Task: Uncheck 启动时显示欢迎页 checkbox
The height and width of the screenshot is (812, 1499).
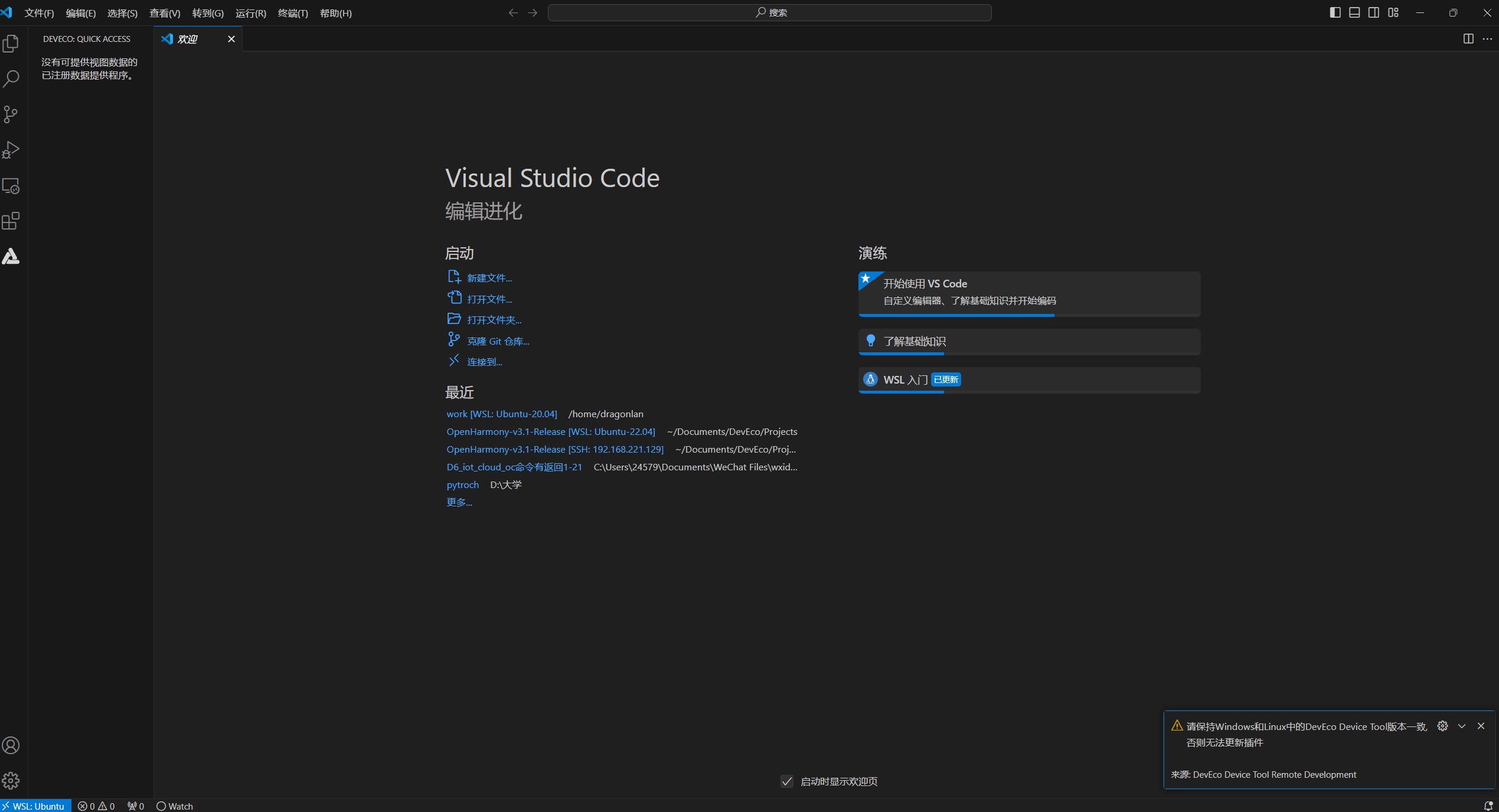Action: click(x=787, y=781)
